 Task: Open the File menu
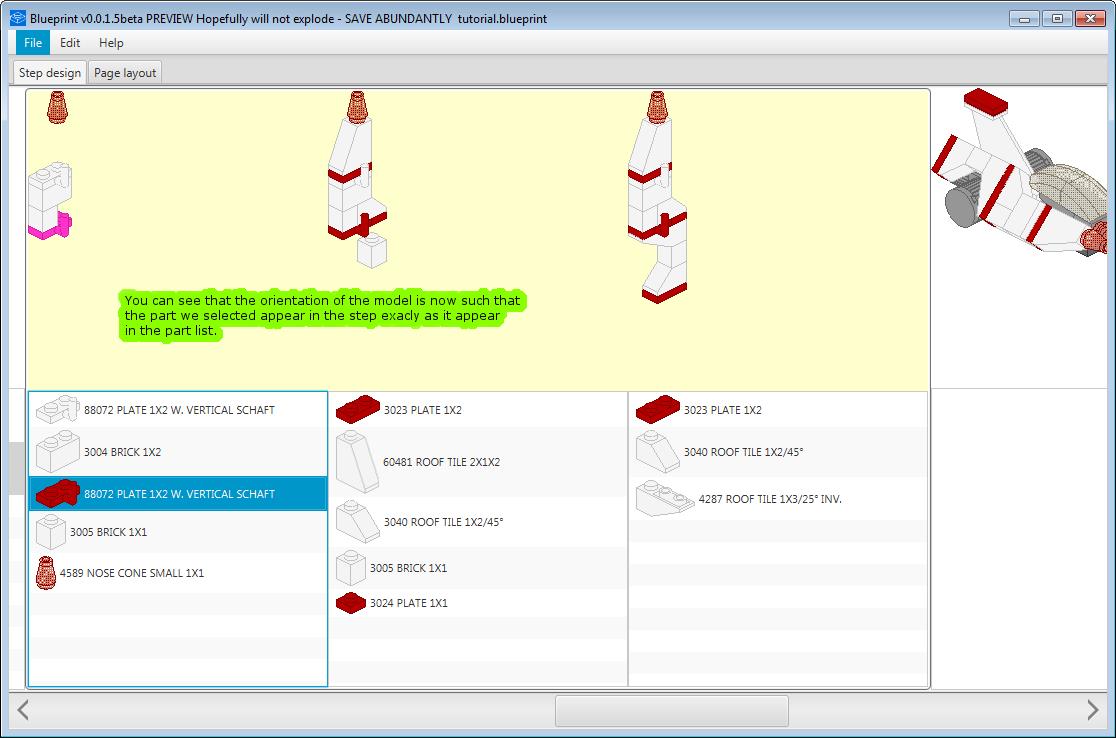click(x=33, y=43)
